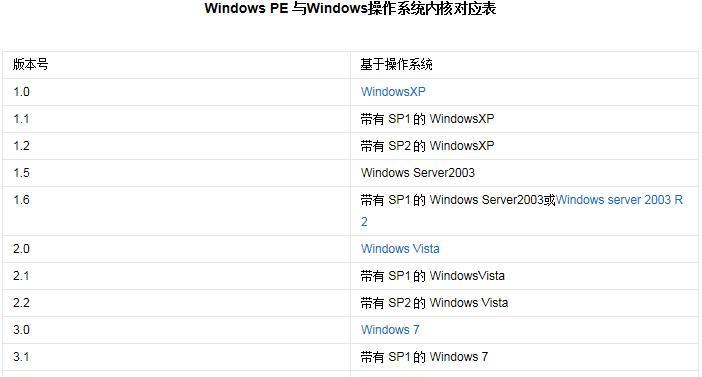702x377 pixels.
Task: Open the Windows Vista link
Action: pos(400,249)
